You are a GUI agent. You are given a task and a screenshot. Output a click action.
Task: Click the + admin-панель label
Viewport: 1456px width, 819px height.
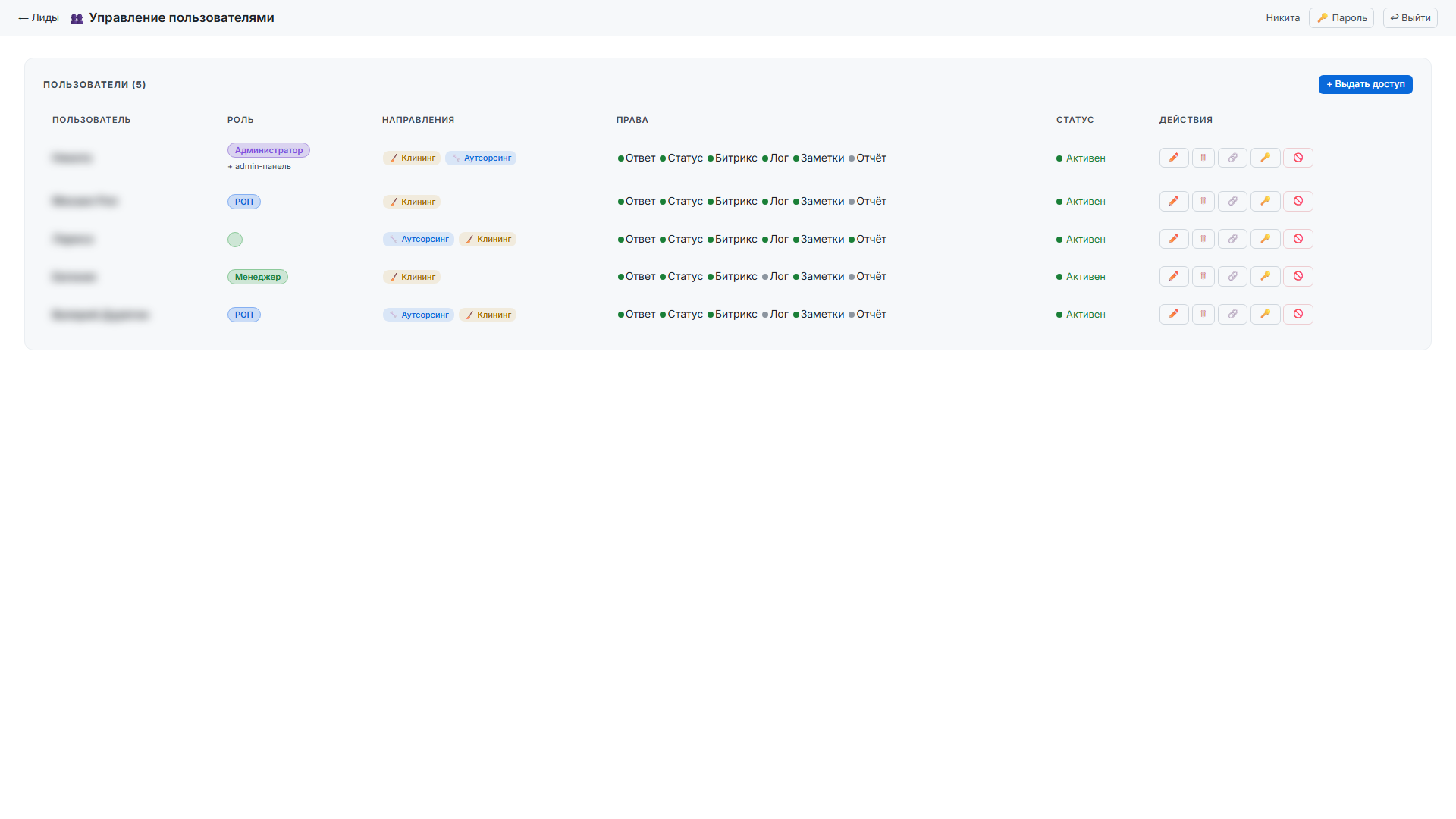[259, 166]
